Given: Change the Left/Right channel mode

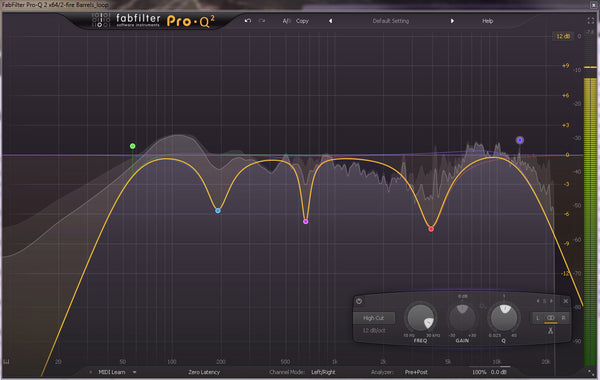Looking at the screenshot, I should coord(323,372).
